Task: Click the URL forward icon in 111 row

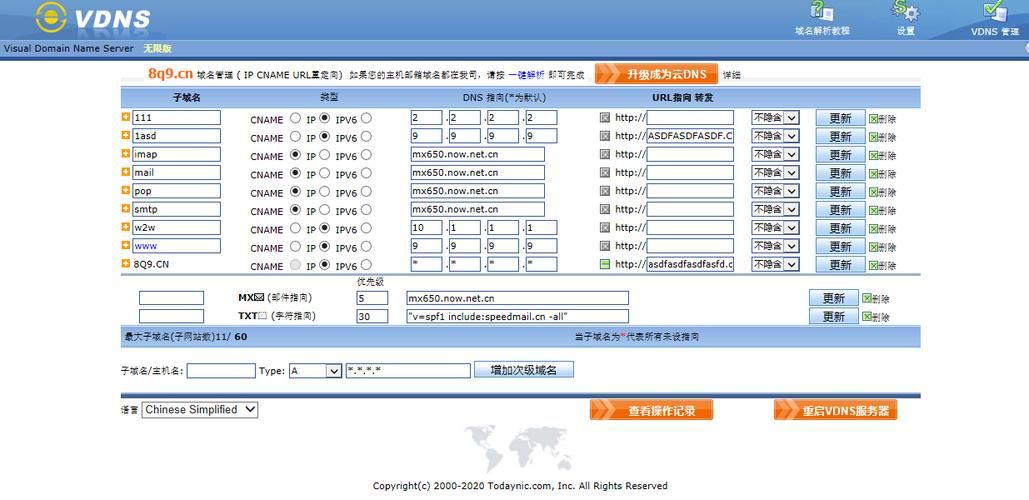Action: 605,117
